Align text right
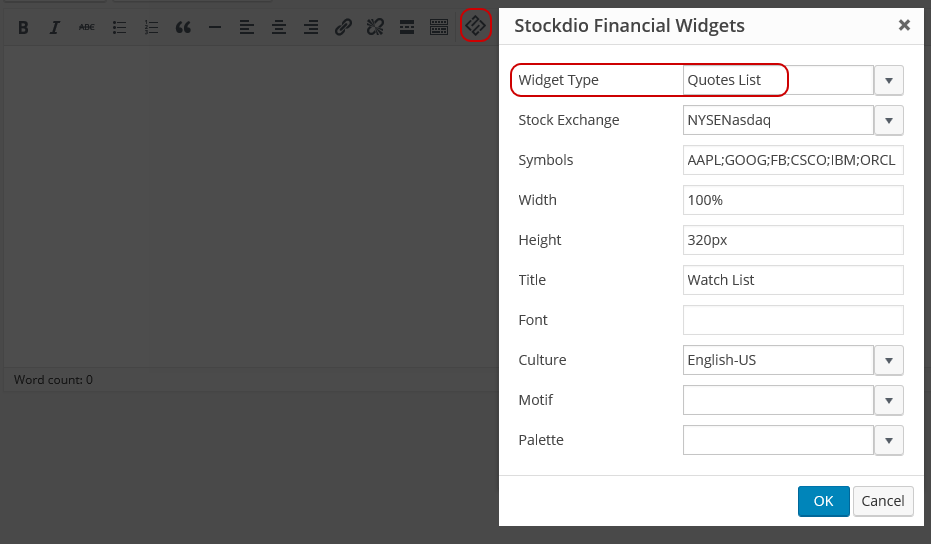931x544 pixels. click(x=311, y=27)
